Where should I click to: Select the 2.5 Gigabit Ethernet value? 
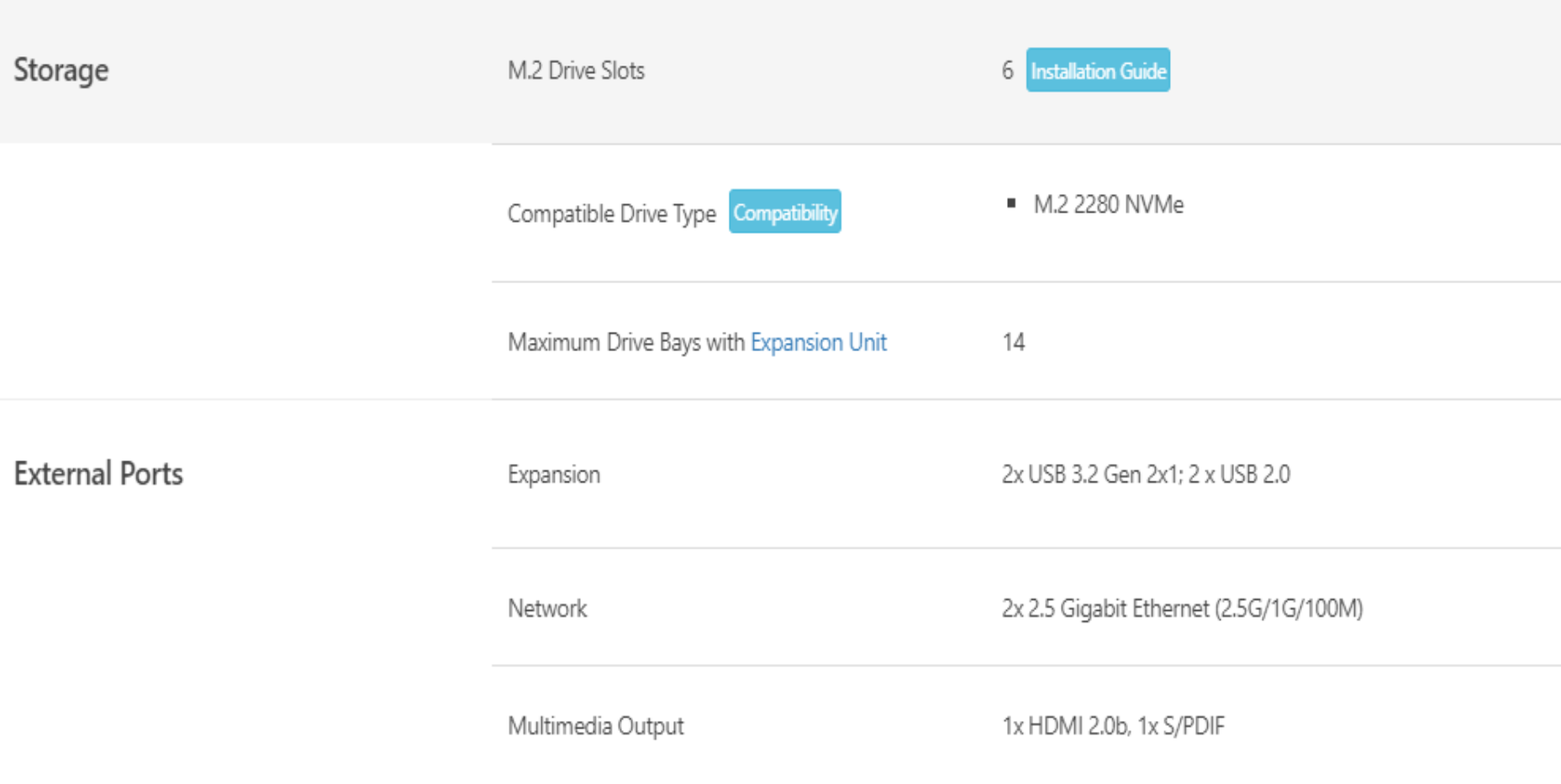tap(1182, 608)
